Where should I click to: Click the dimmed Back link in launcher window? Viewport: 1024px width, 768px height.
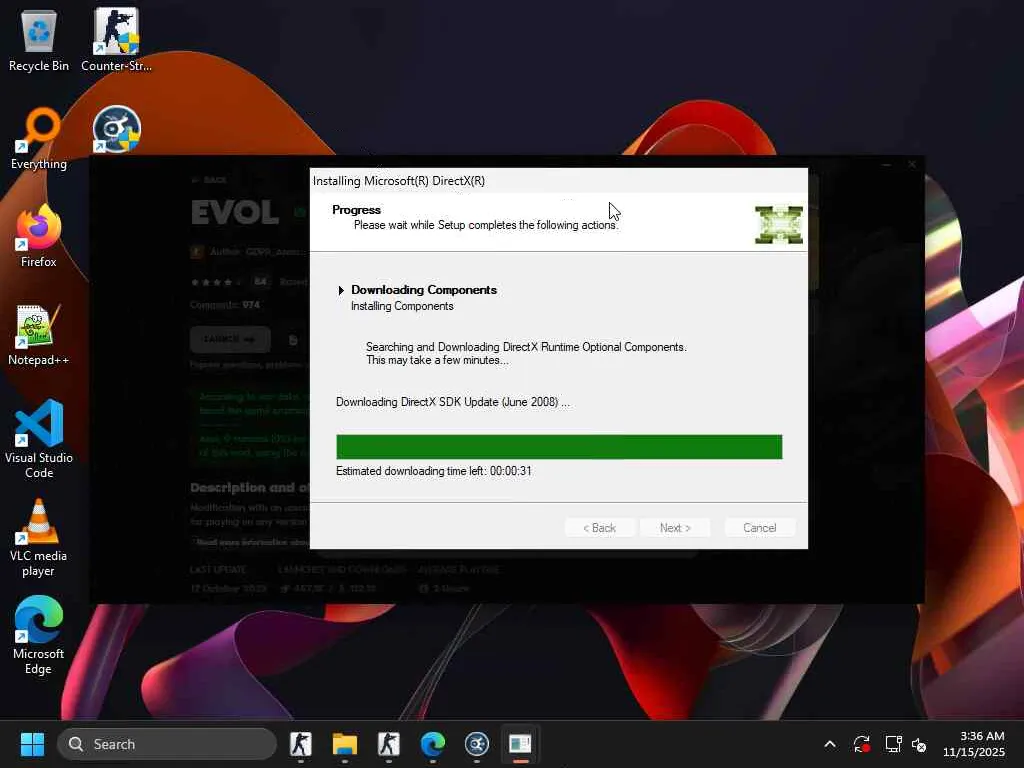tap(210, 180)
